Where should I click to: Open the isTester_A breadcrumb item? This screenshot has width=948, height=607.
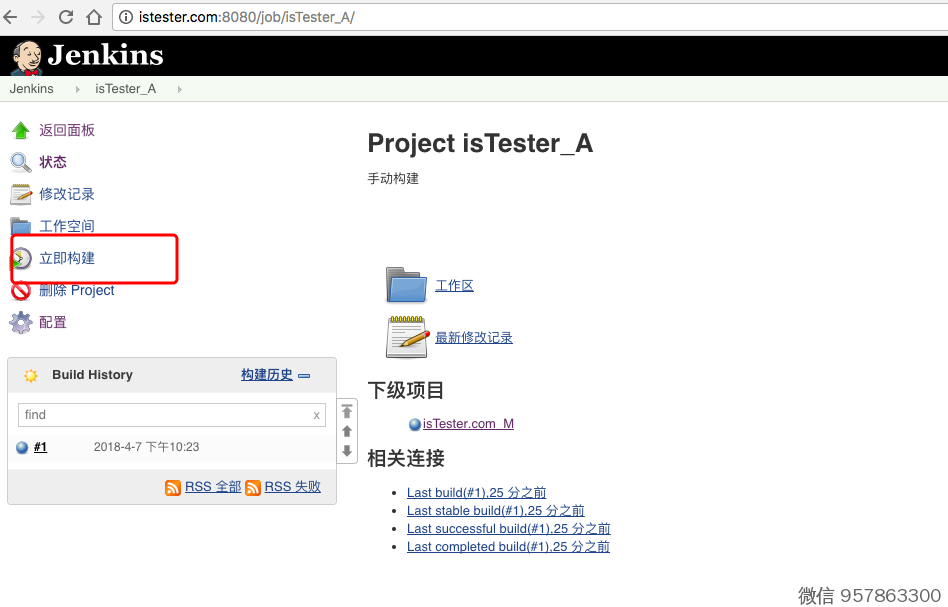pyautogui.click(x=125, y=89)
